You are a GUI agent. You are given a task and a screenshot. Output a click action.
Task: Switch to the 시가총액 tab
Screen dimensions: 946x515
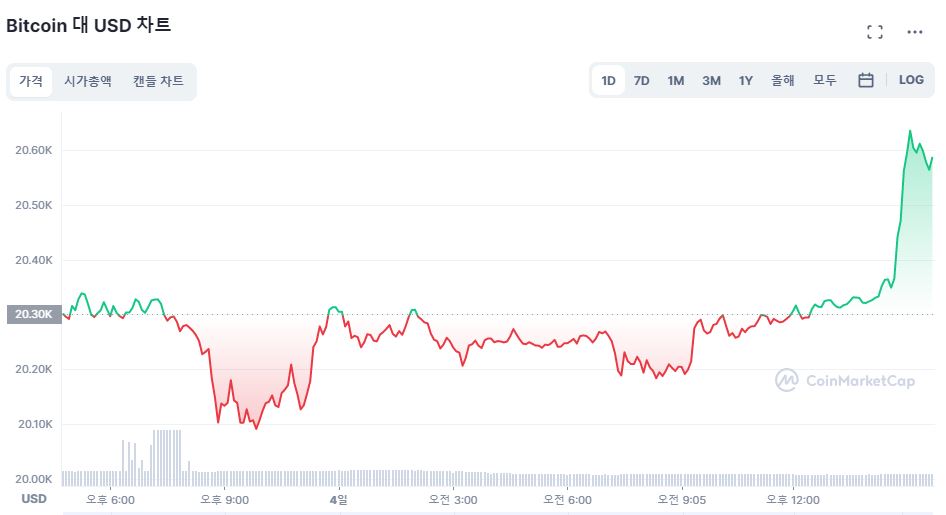point(88,81)
